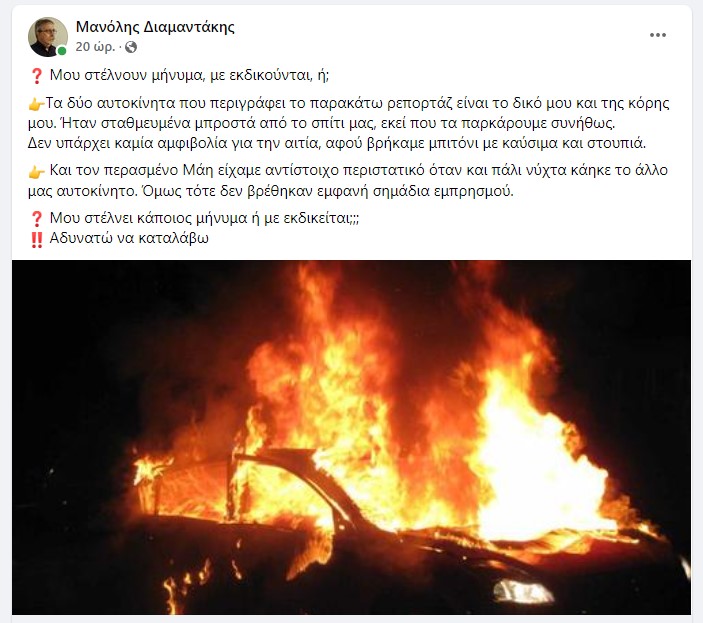Click the first red question mark emoji
Screen dimensions: 703x623
coord(36,75)
